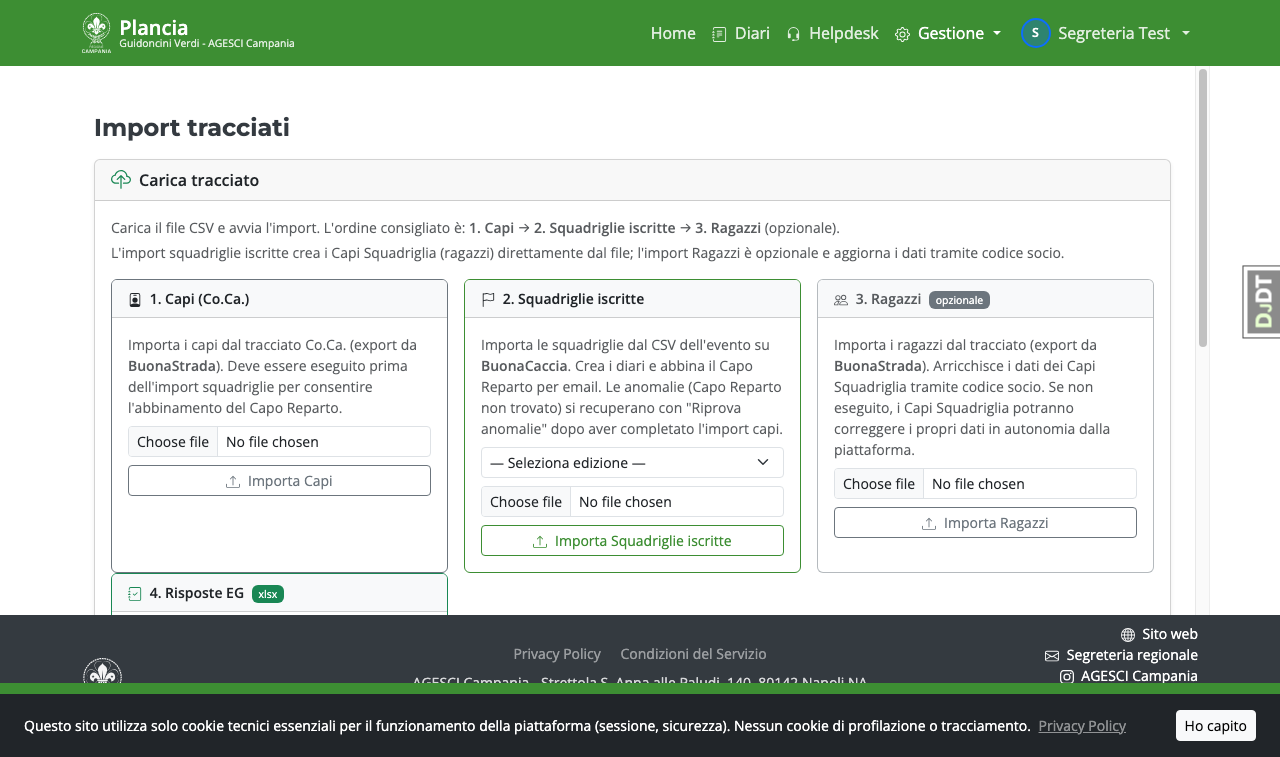Open the Segreteria Test user menu

click(1105, 33)
